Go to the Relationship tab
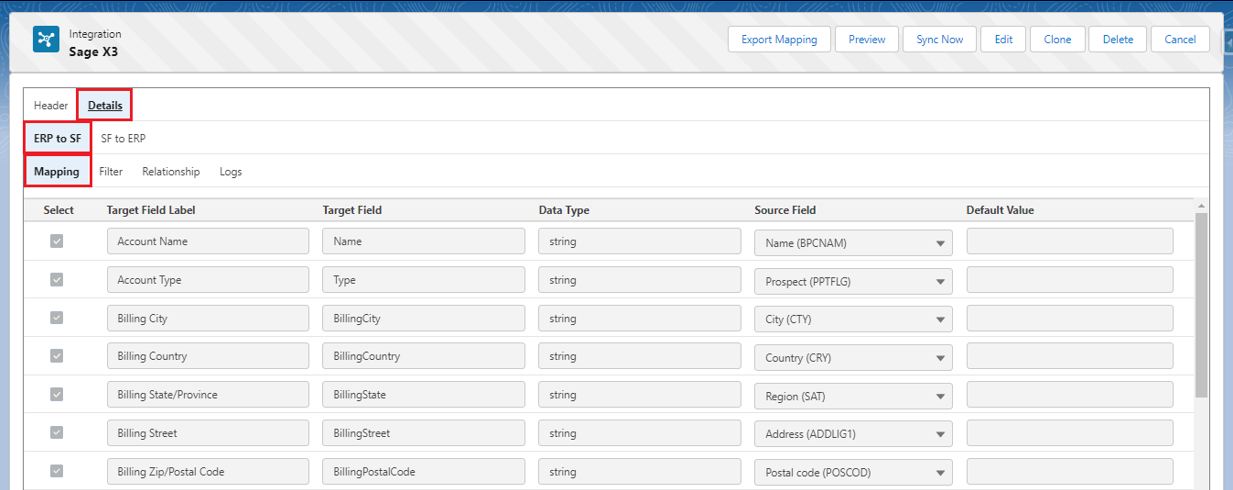 pos(171,172)
